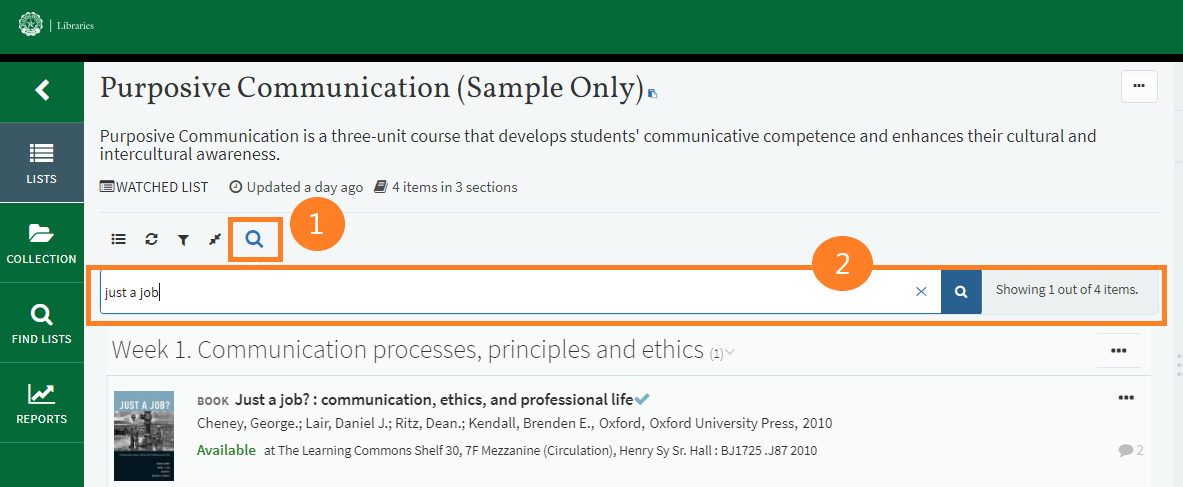The height and width of the screenshot is (487, 1183).
Task: Open the filter funnel icon
Action: [x=183, y=239]
